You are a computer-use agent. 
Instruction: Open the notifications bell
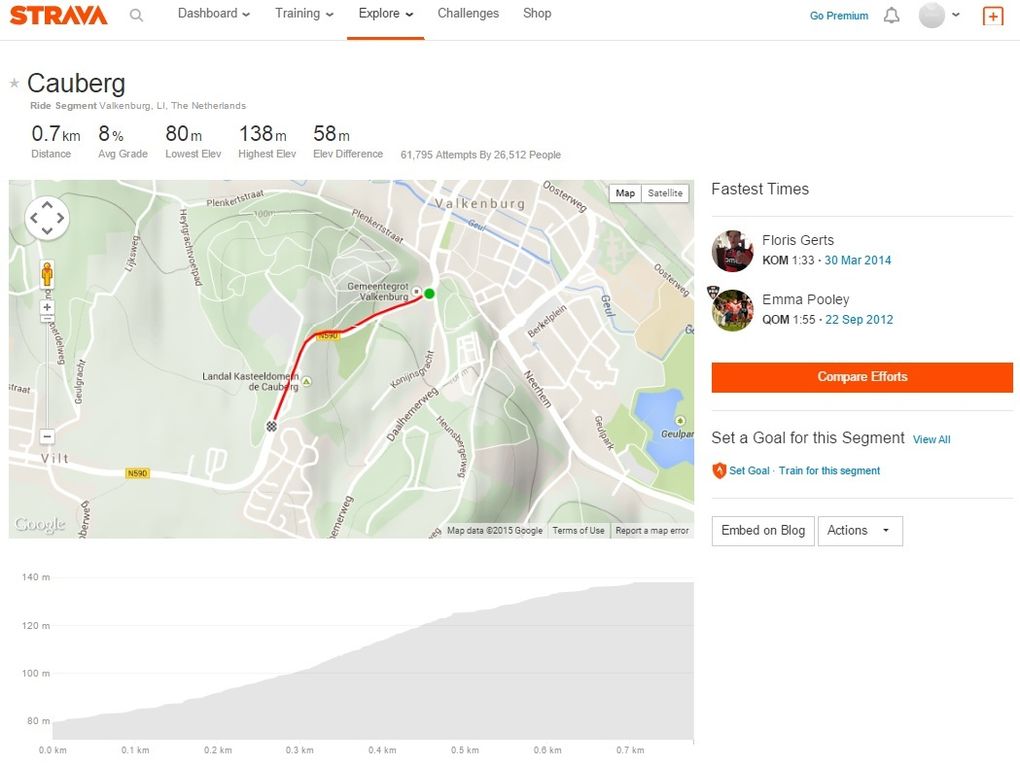[x=891, y=16]
